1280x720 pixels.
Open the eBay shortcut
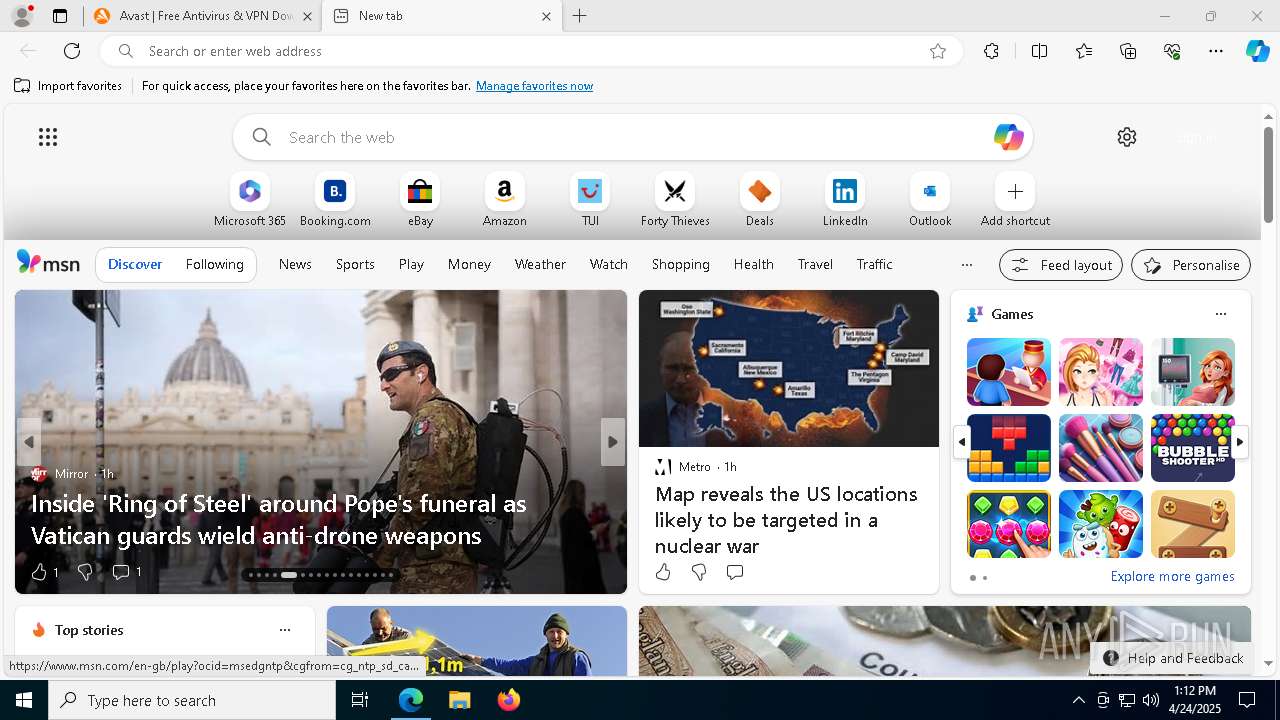click(x=420, y=200)
